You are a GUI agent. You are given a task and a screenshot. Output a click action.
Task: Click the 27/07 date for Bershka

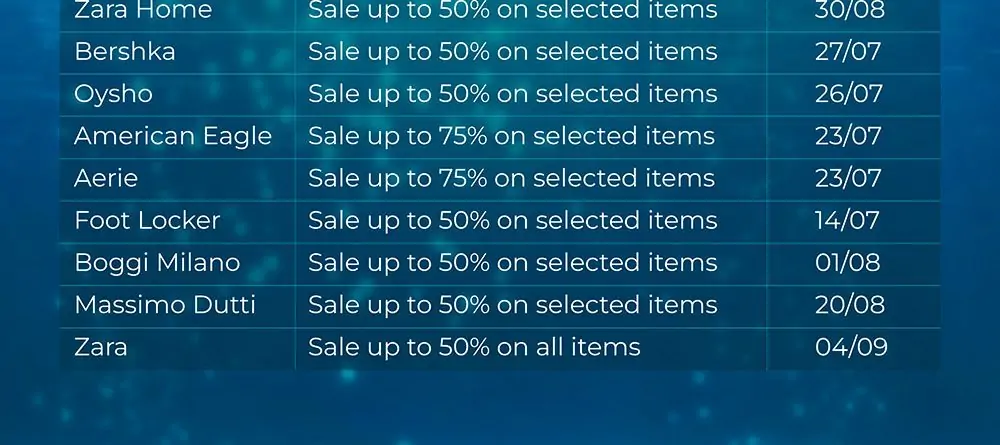(848, 52)
